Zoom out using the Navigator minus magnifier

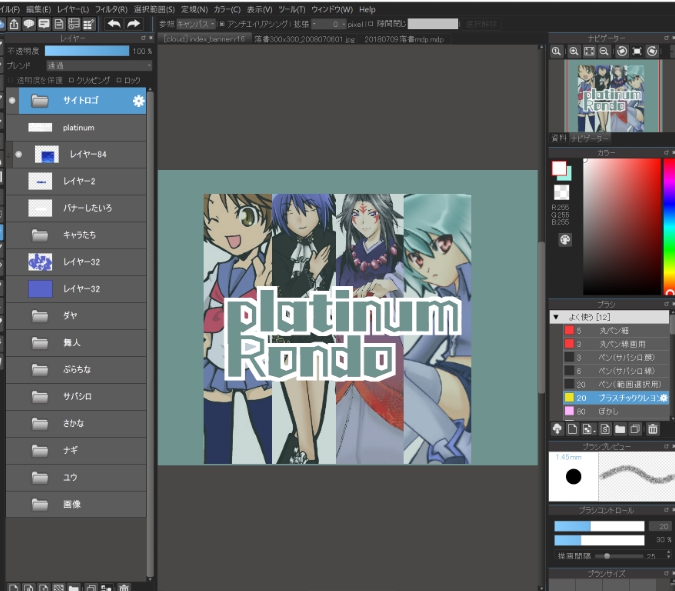tap(604, 52)
